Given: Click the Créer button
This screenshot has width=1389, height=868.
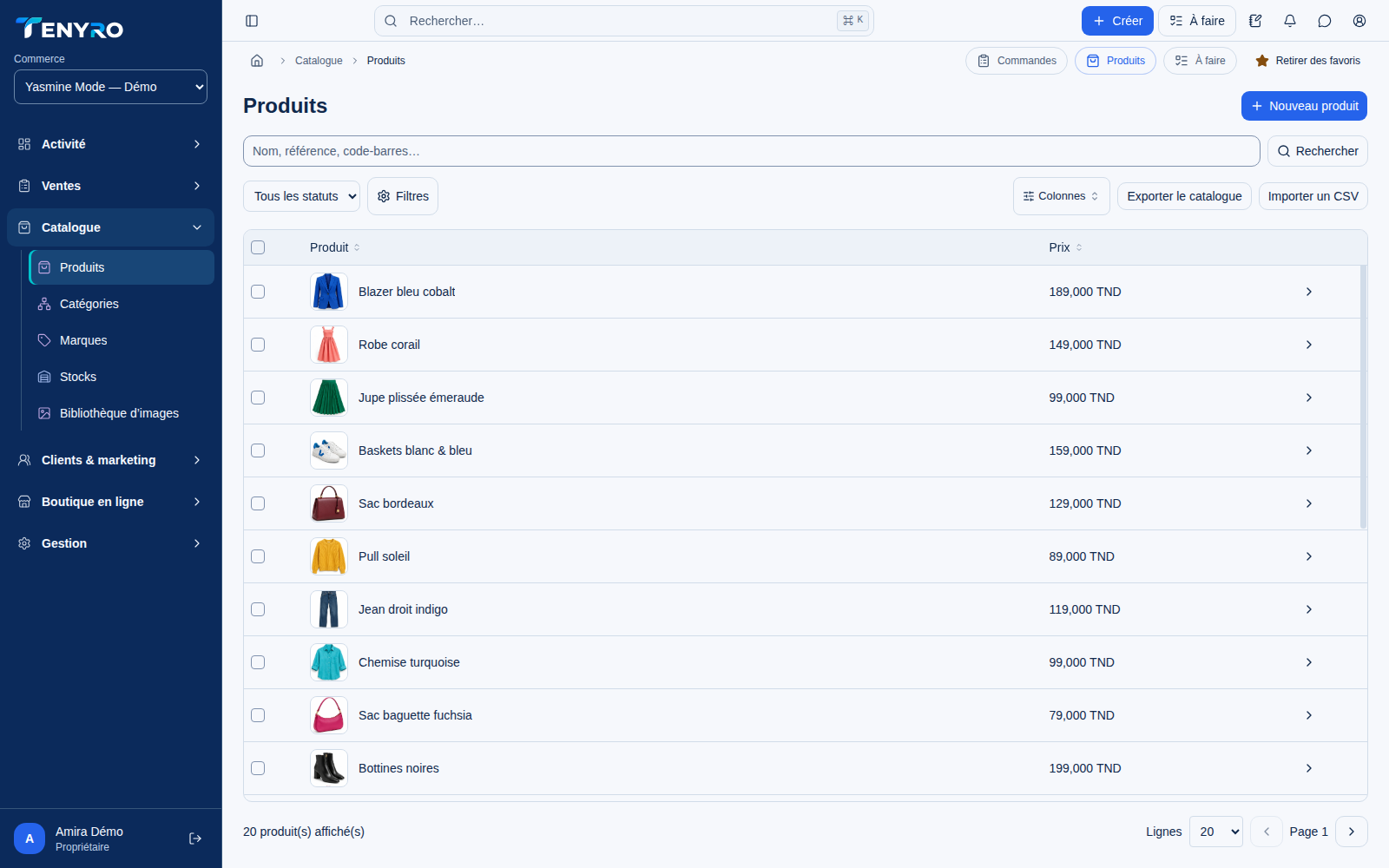Looking at the screenshot, I should [1117, 21].
